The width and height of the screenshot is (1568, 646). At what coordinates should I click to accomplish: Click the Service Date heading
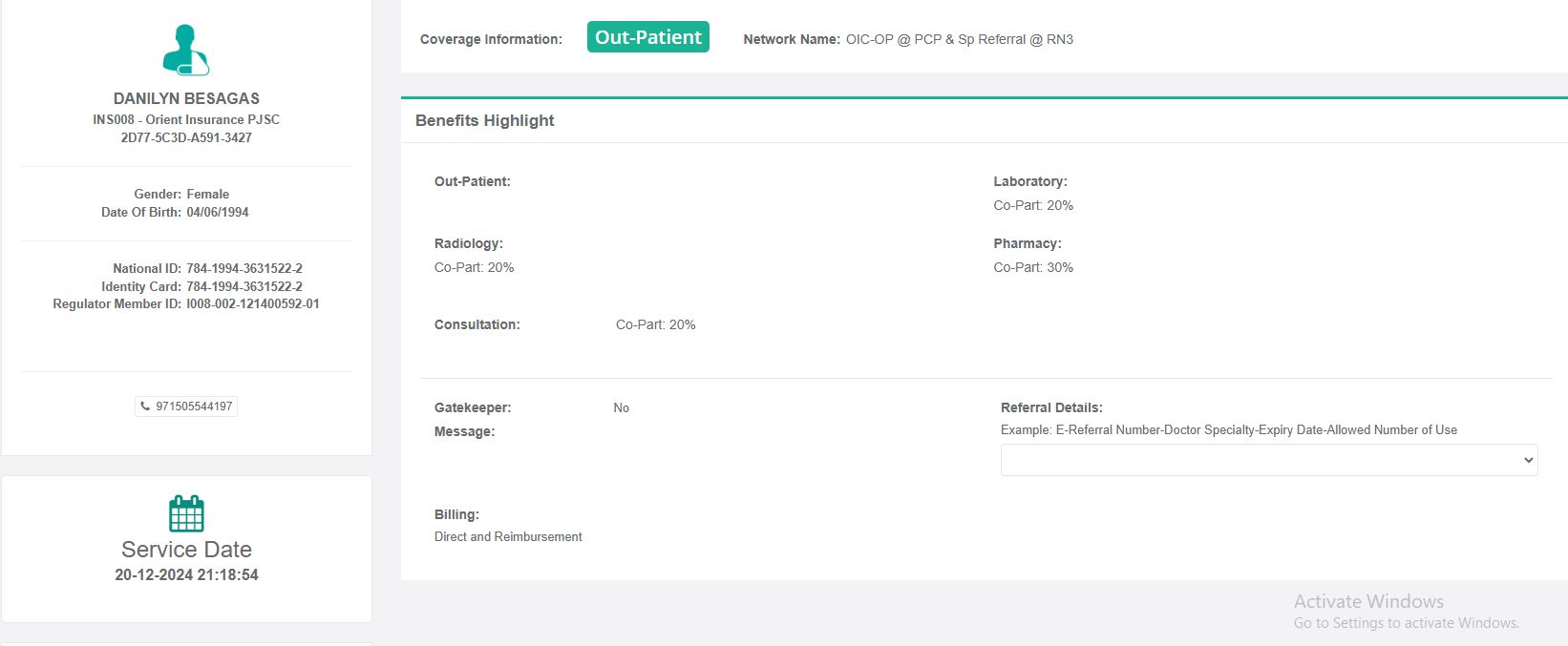tap(186, 550)
